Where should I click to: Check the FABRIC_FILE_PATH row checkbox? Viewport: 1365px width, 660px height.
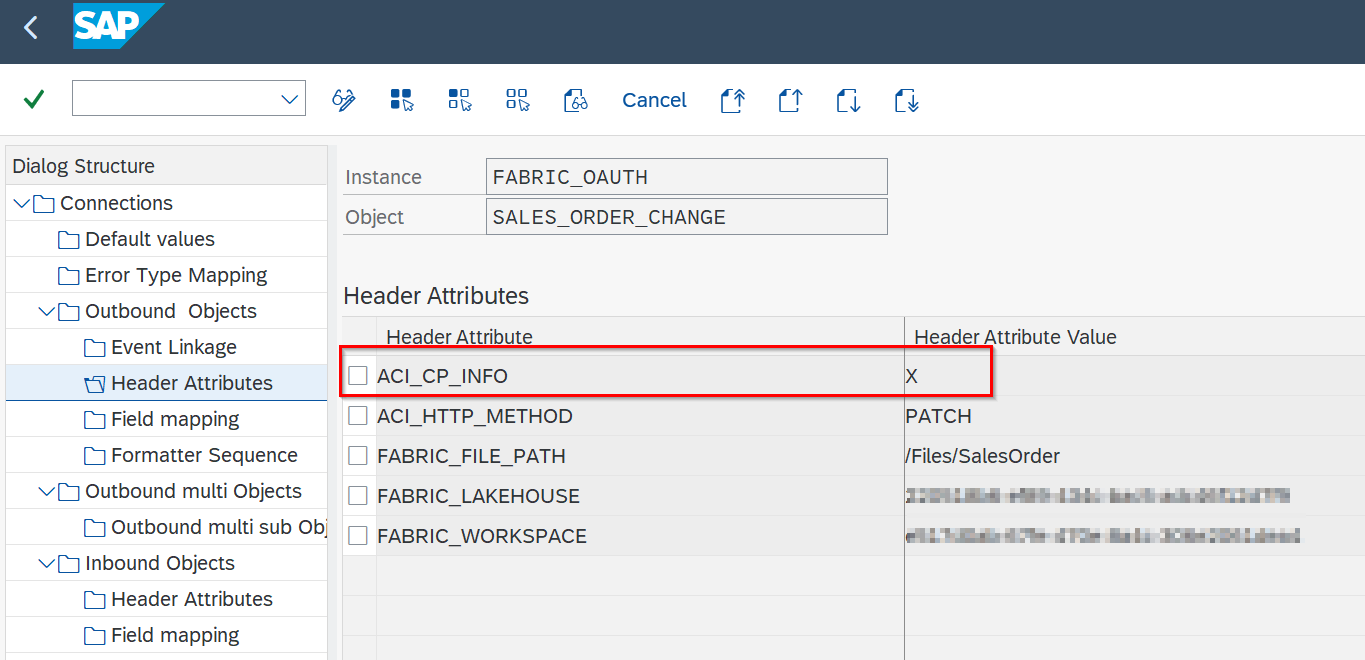pyautogui.click(x=358, y=456)
